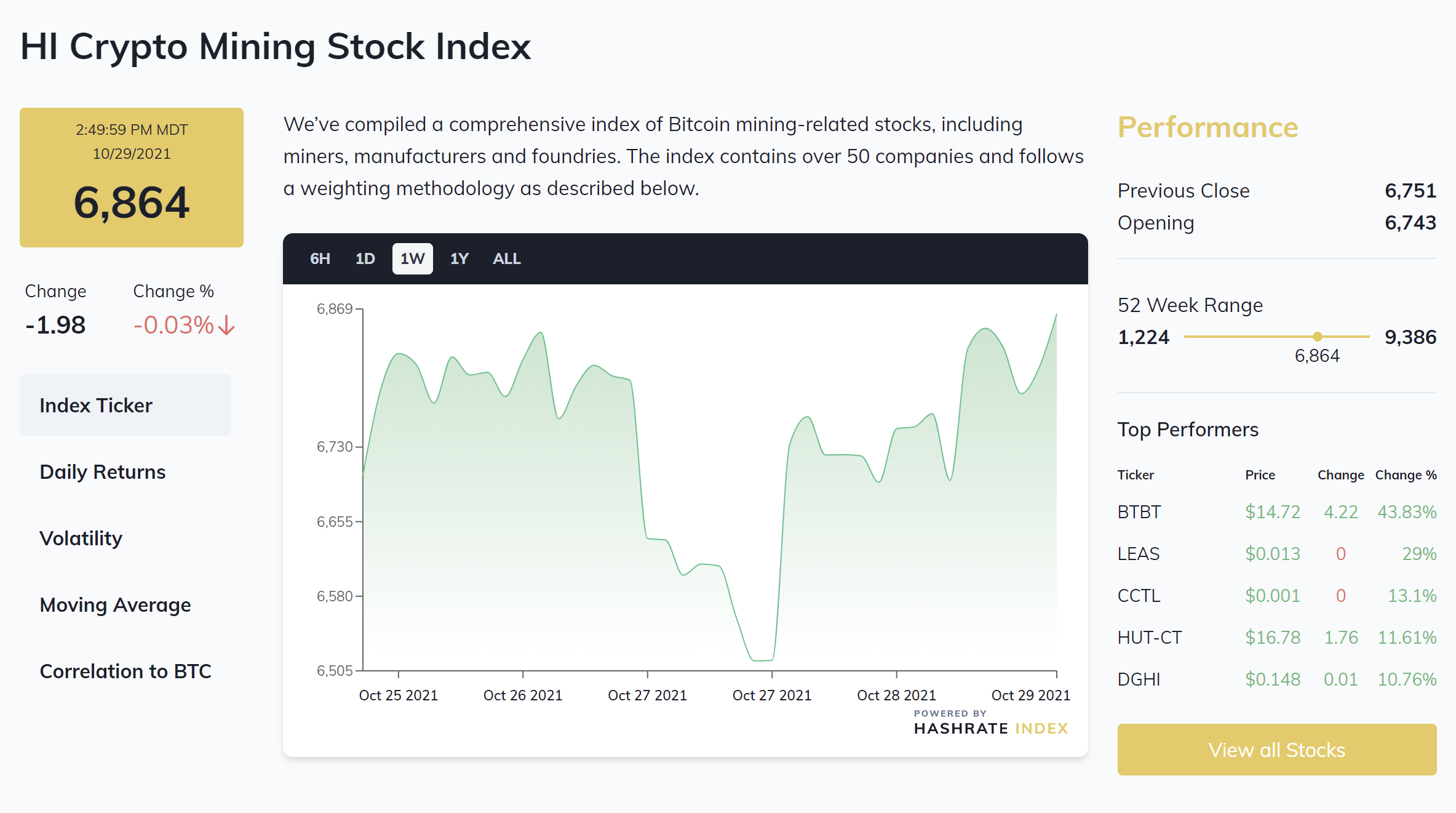Click the Change % column header
This screenshot has width=1456, height=813.
[x=1406, y=475]
